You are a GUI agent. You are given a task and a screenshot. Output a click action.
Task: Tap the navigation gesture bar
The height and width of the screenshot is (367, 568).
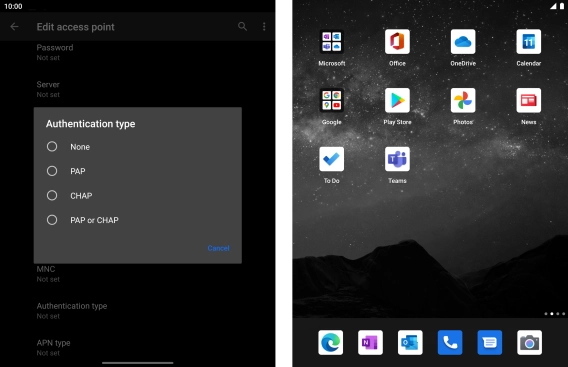pyautogui.click(x=138, y=362)
